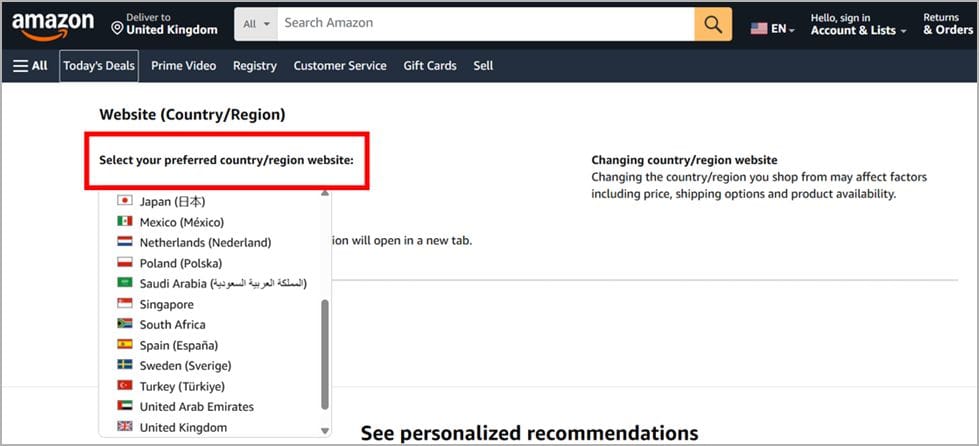Image resolution: width=979 pixels, height=446 pixels.
Task: Open the search category All dropdown
Action: pos(256,24)
